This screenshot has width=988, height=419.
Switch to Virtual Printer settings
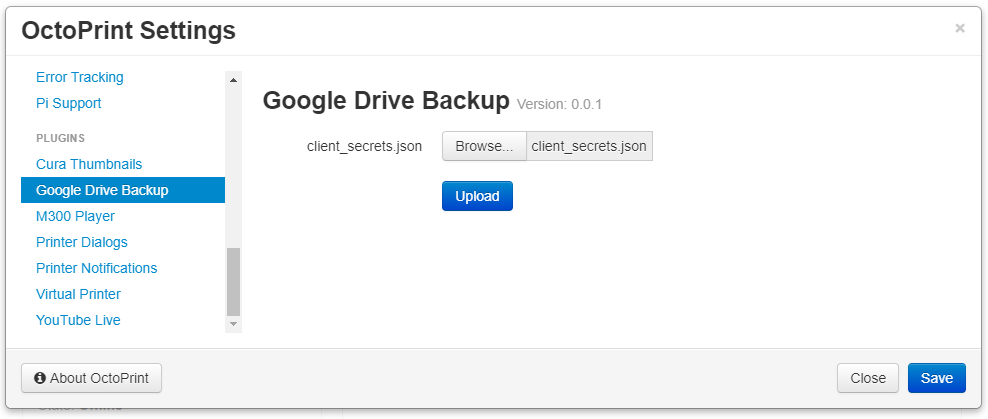point(78,294)
